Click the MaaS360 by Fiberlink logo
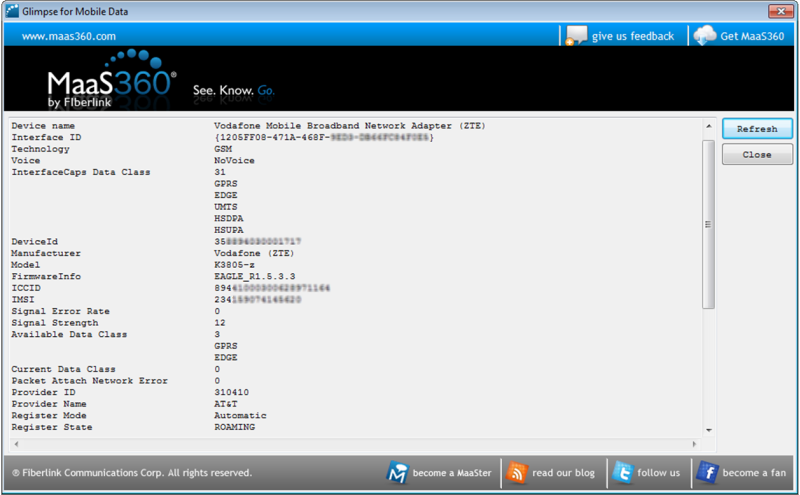 (x=112, y=79)
